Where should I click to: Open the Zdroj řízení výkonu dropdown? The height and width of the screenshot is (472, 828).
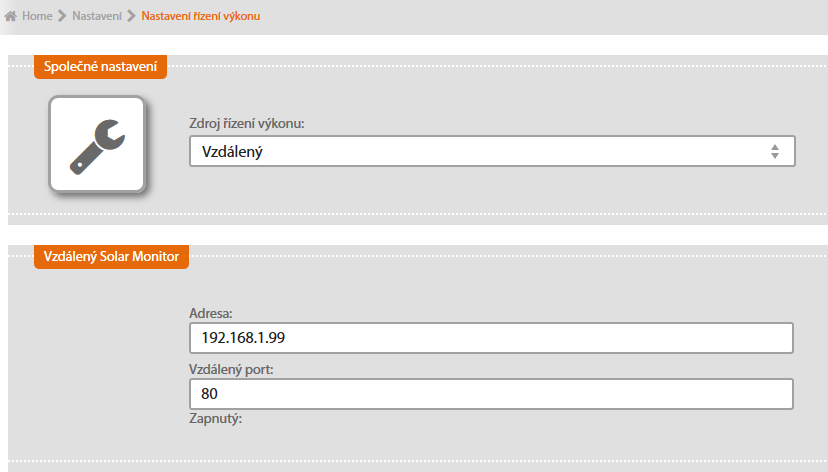[x=491, y=151]
